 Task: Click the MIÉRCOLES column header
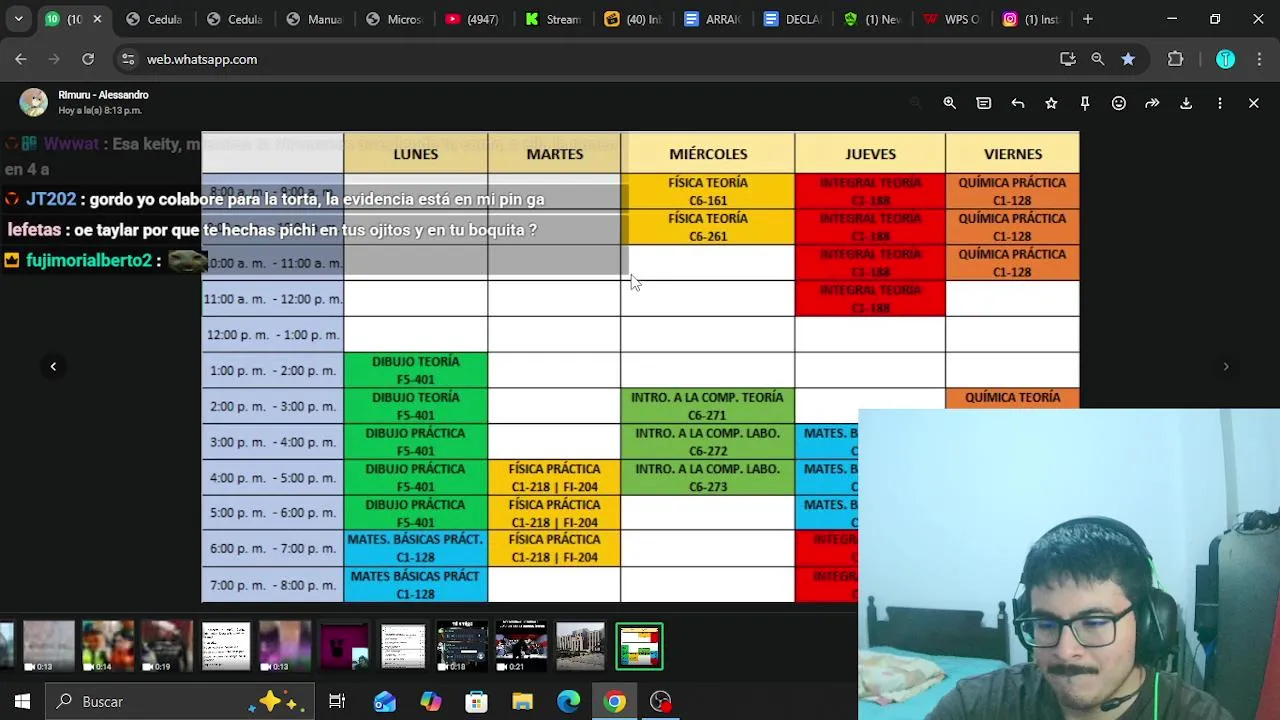point(708,154)
